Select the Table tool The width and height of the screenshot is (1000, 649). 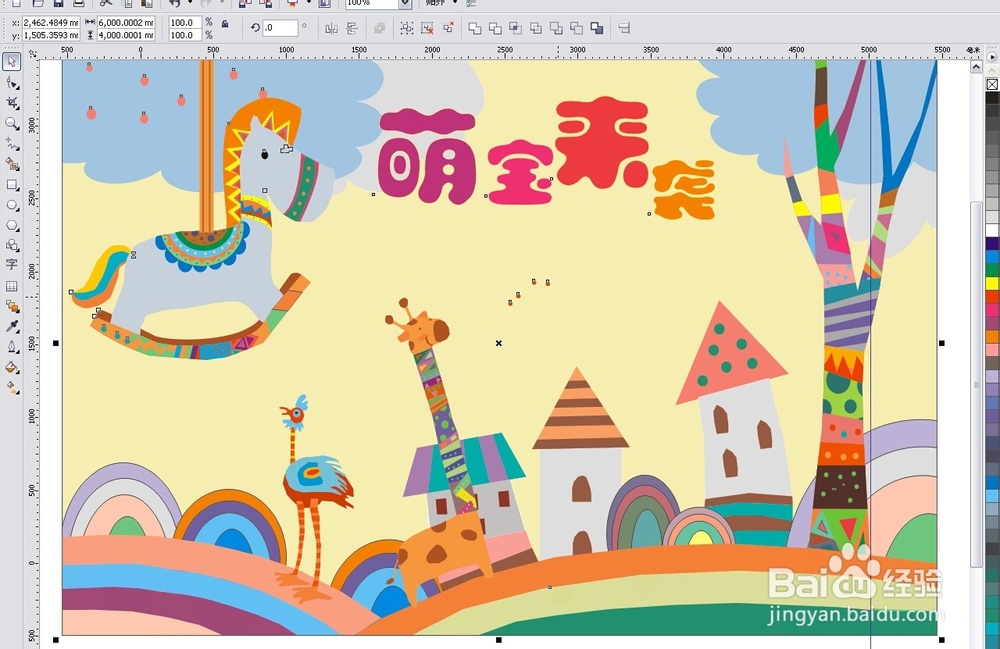pos(13,285)
